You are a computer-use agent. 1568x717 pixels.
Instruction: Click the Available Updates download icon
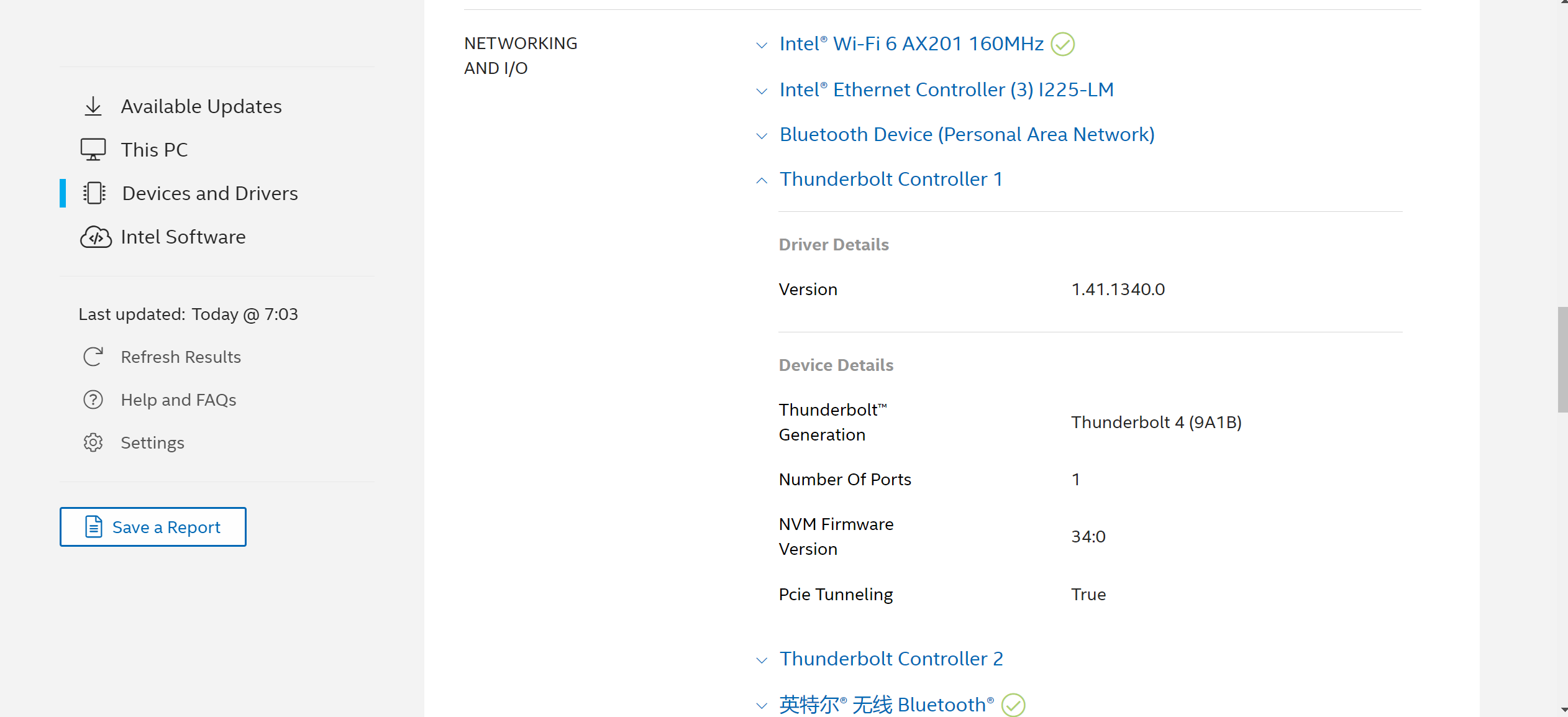point(93,106)
